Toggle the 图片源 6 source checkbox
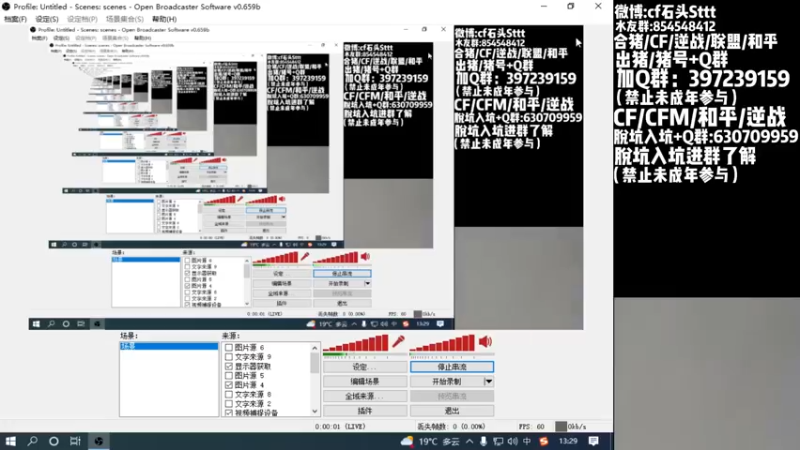This screenshot has height=450, width=800. pyautogui.click(x=229, y=347)
